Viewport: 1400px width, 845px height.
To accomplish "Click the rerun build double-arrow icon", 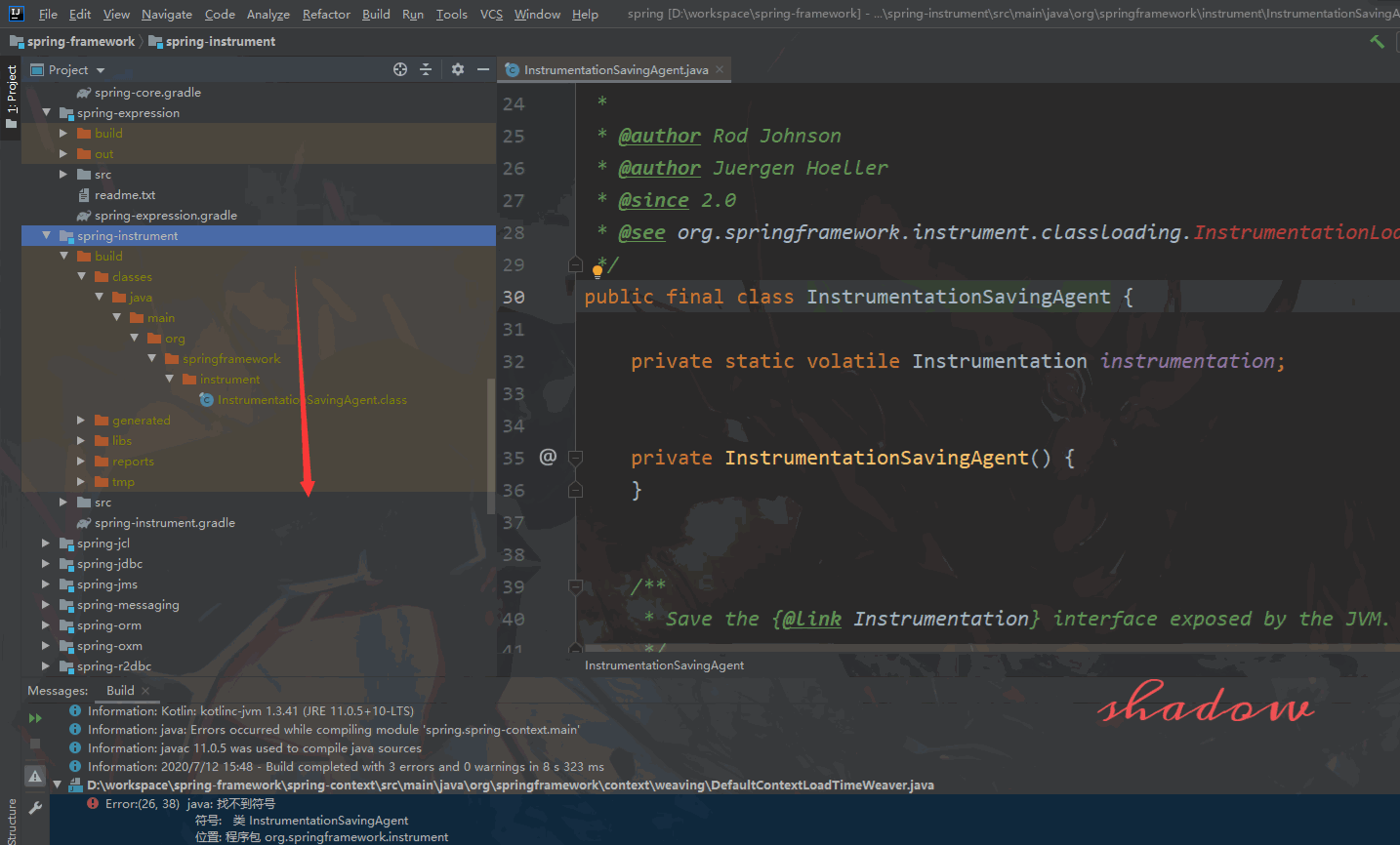I will 35,718.
